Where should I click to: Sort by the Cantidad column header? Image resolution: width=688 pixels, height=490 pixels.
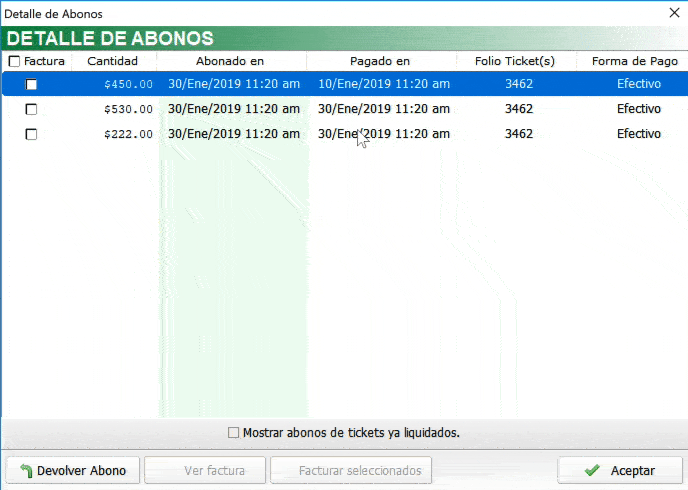(112, 61)
